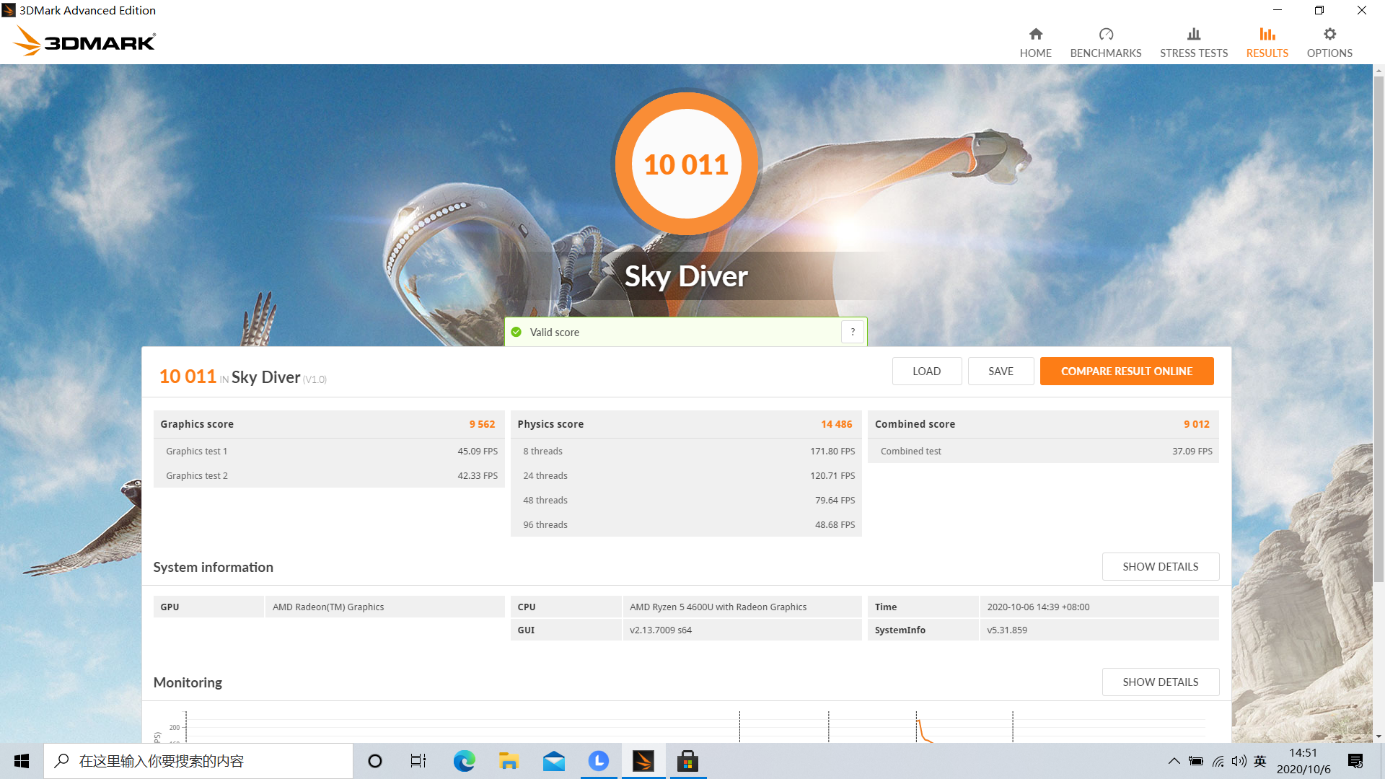Switch to BENCHMARKS tab

1105,42
